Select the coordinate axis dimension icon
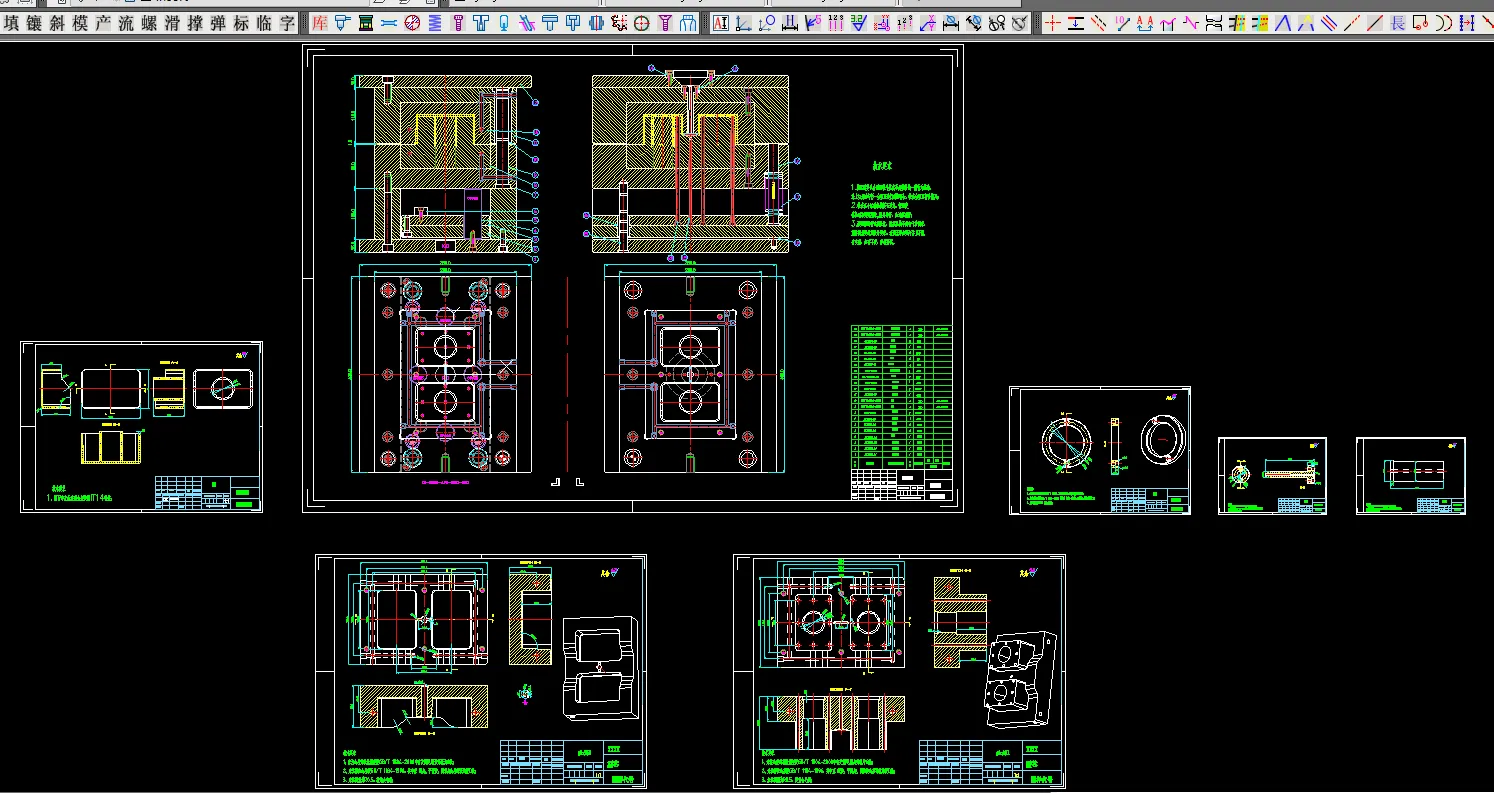Screen dimensions: 1494x793 pyautogui.click(x=743, y=23)
